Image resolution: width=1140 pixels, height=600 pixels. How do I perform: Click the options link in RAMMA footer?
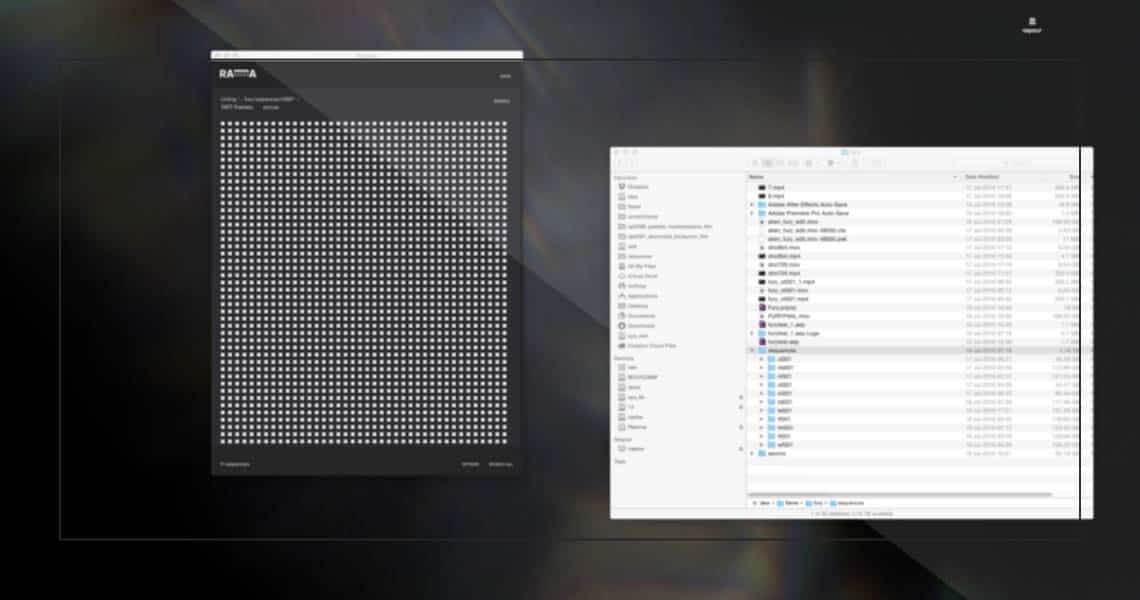[x=470, y=464]
